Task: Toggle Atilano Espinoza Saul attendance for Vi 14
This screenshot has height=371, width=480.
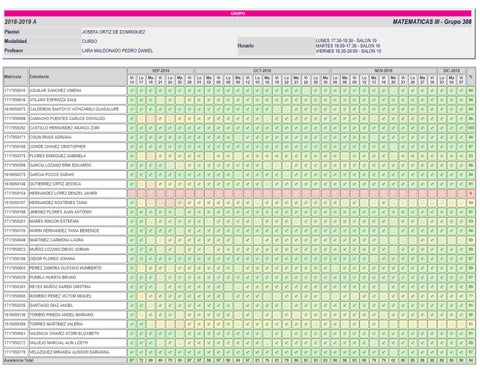Action: (132, 100)
